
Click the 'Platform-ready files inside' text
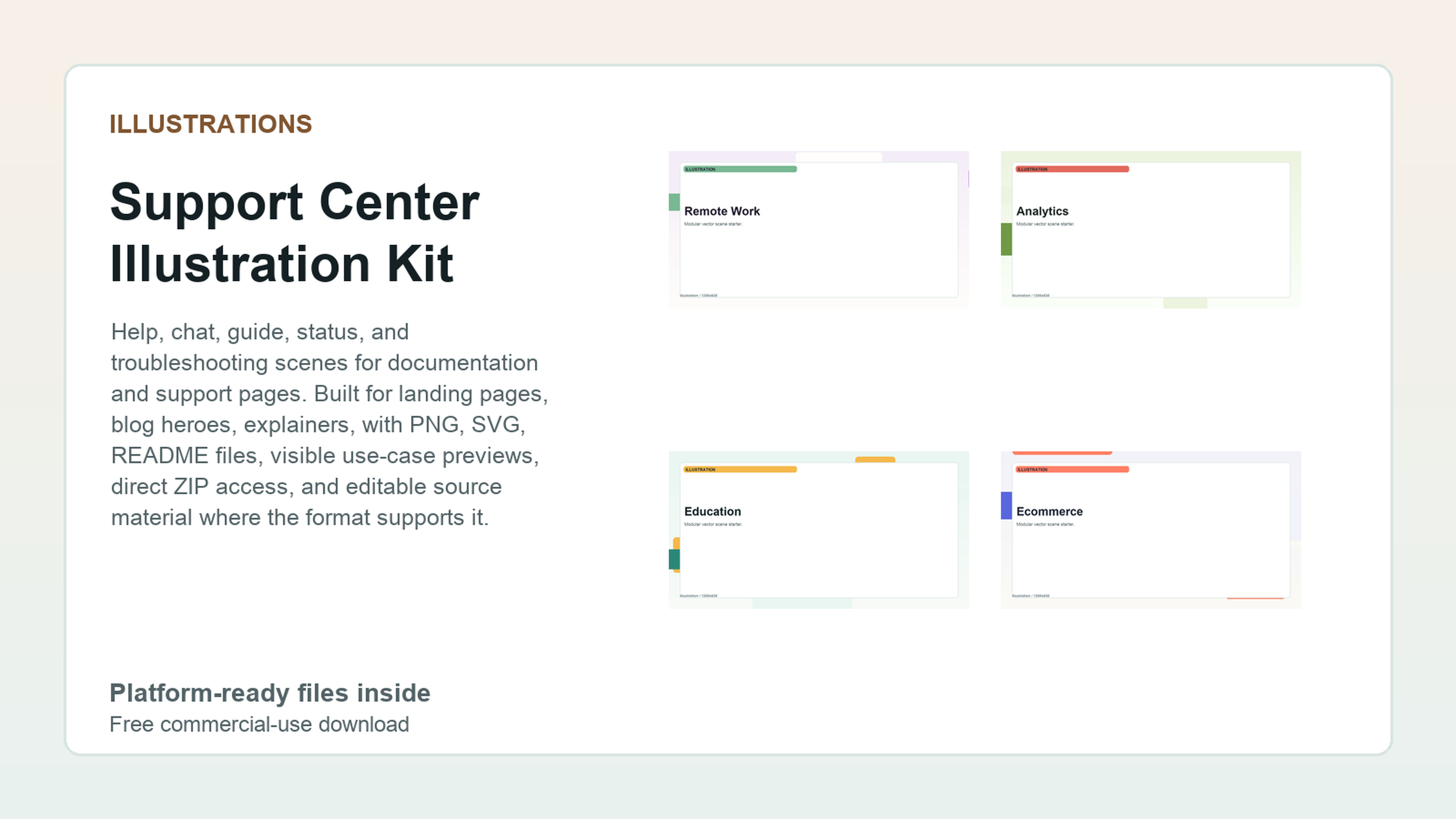(270, 693)
